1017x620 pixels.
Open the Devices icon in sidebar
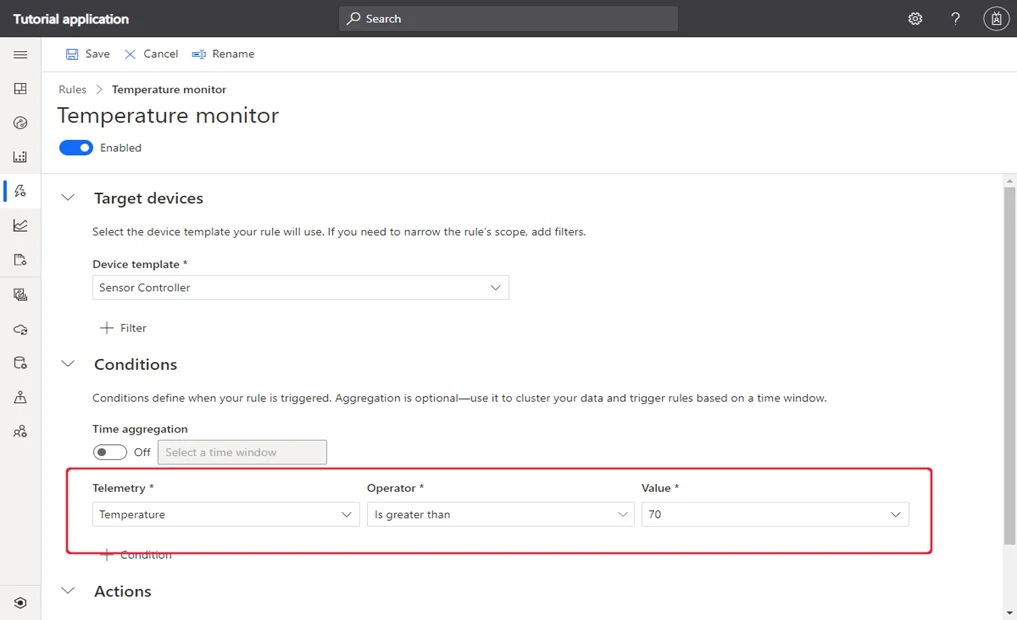pos(20,123)
